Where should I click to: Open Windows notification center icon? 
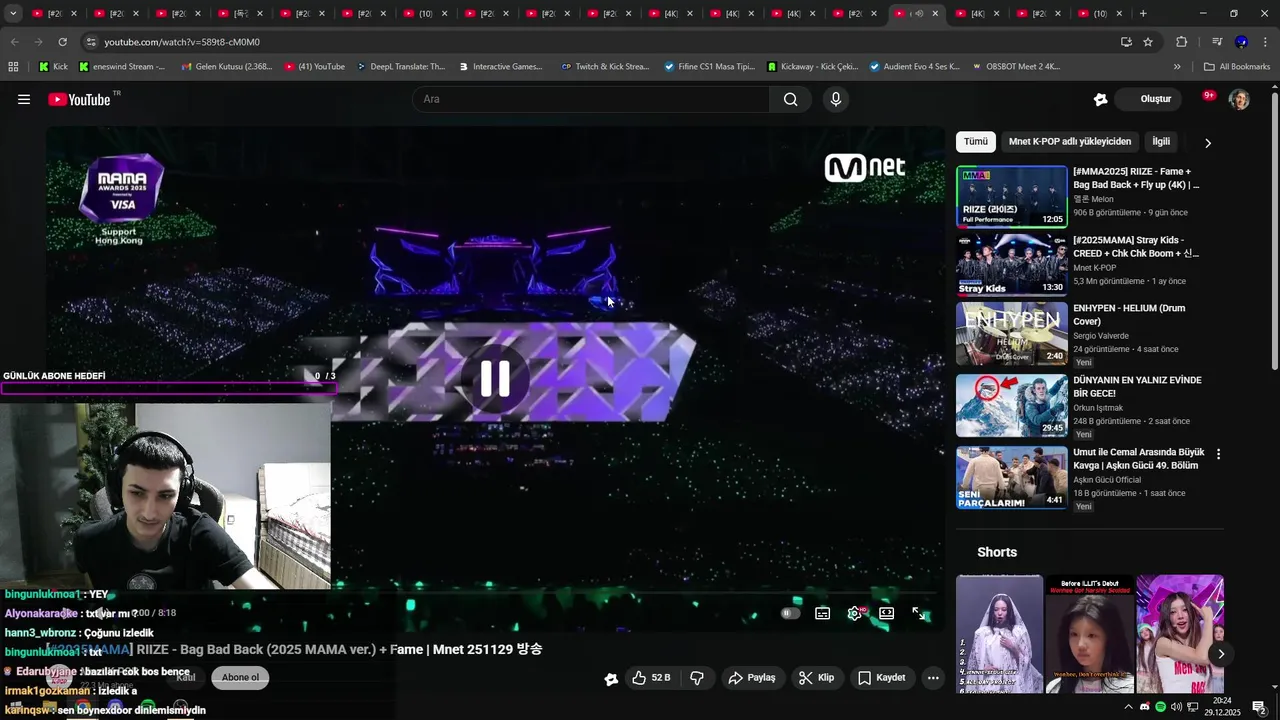(x=1259, y=707)
